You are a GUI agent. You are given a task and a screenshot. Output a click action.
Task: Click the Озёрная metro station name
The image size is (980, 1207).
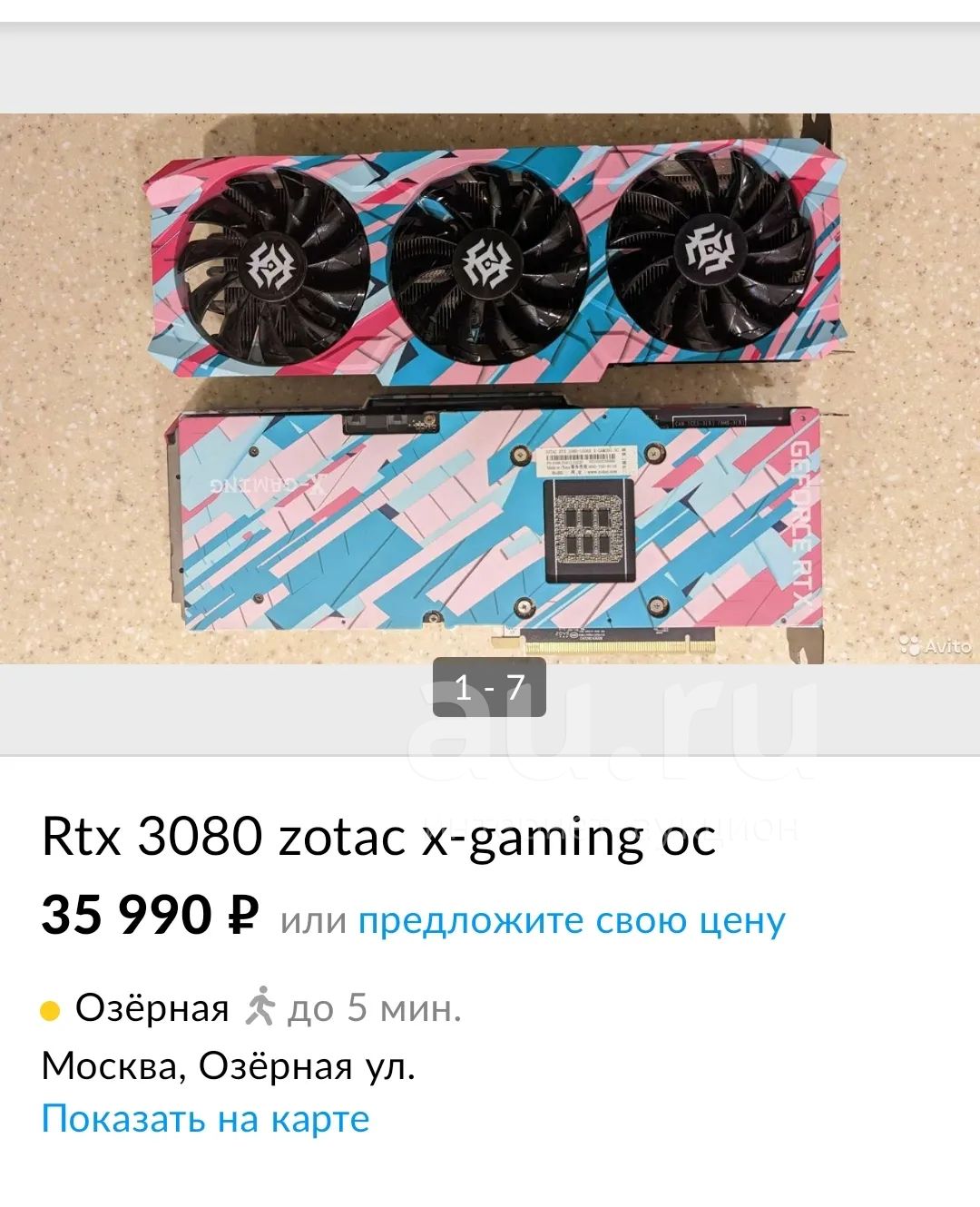click(x=152, y=1007)
